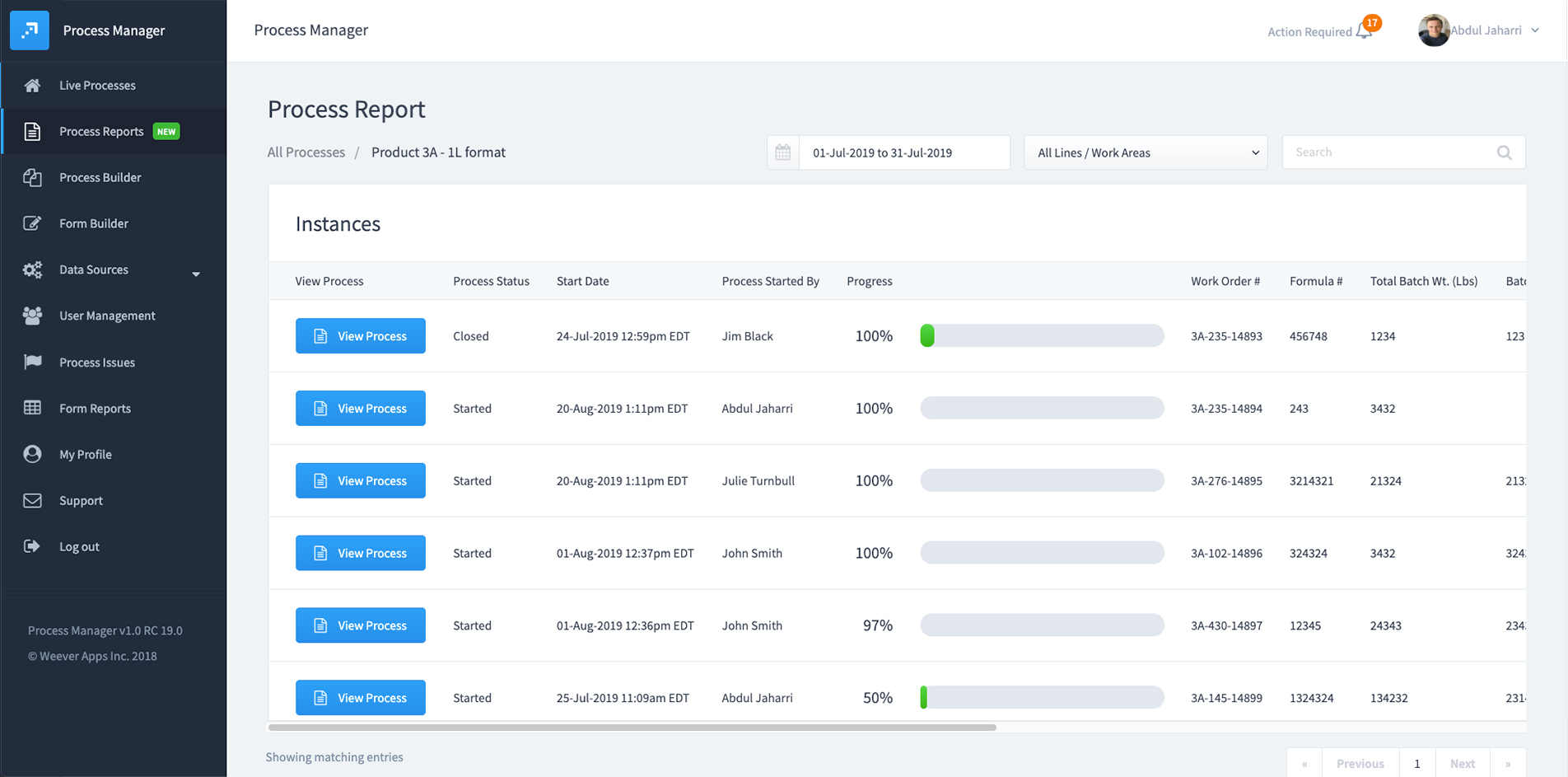Click the Support envelope icon
Viewport: 1568px width, 777px height.
click(32, 501)
